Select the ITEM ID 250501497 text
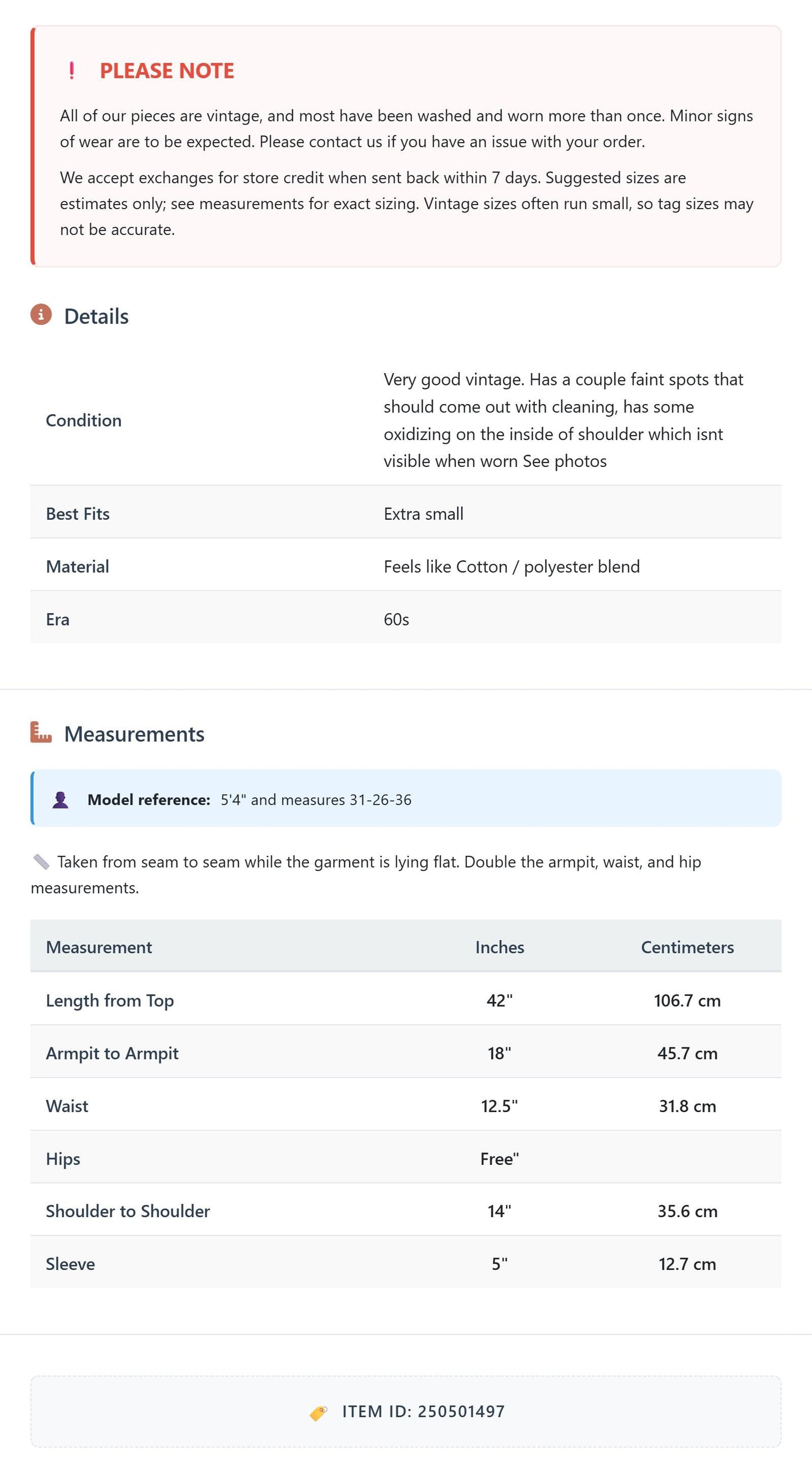The width and height of the screenshot is (812, 1474). click(x=424, y=1412)
